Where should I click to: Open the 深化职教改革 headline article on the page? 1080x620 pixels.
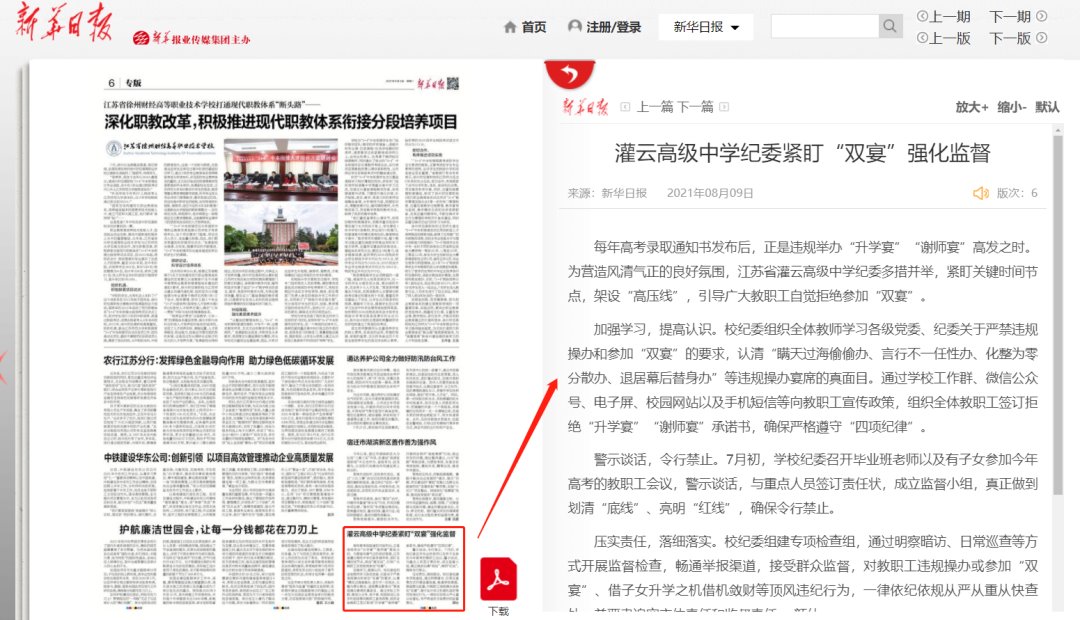pos(281,122)
